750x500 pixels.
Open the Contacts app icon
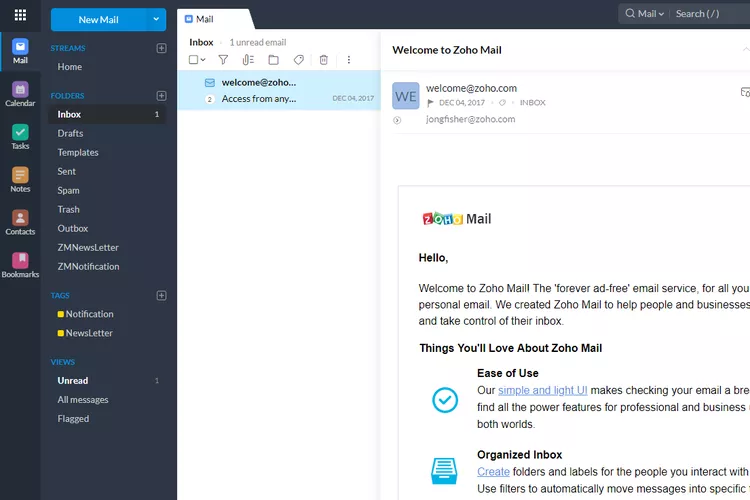[20, 222]
